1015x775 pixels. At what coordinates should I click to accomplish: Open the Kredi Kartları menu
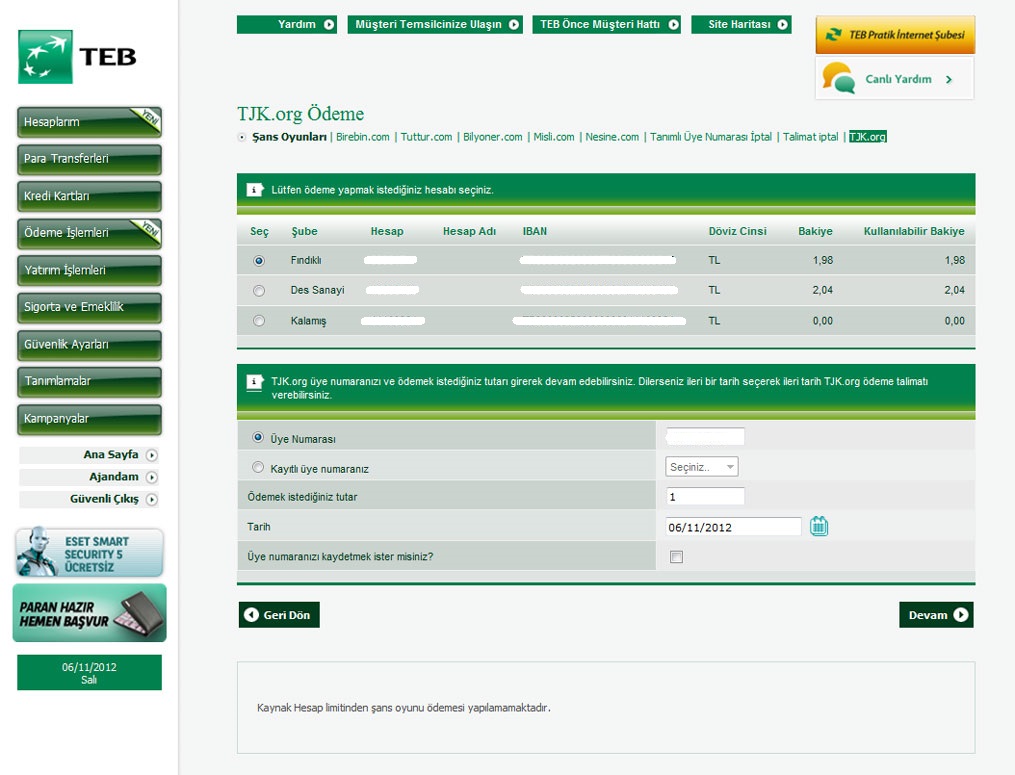click(x=89, y=196)
